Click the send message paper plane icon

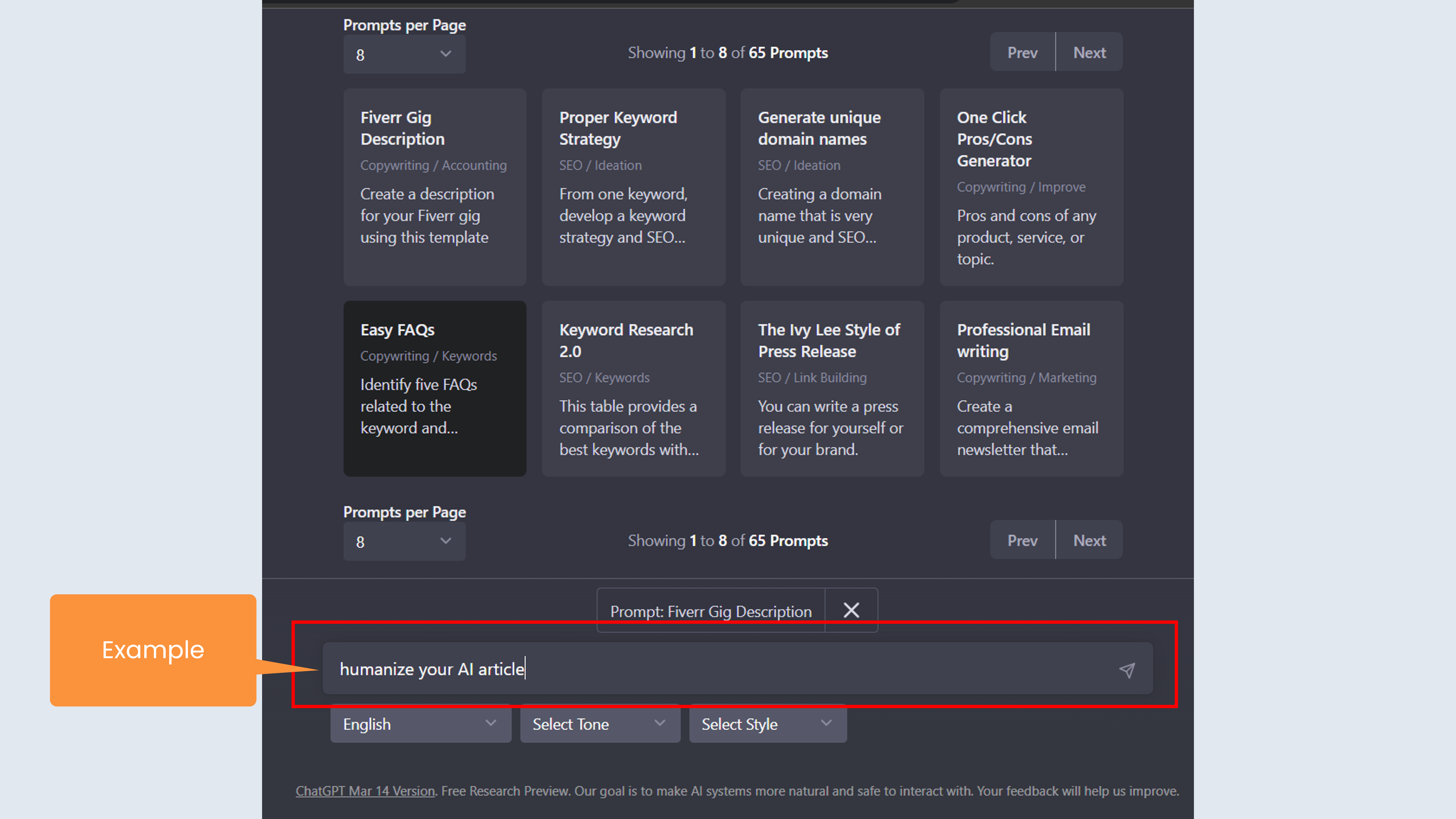click(1126, 670)
